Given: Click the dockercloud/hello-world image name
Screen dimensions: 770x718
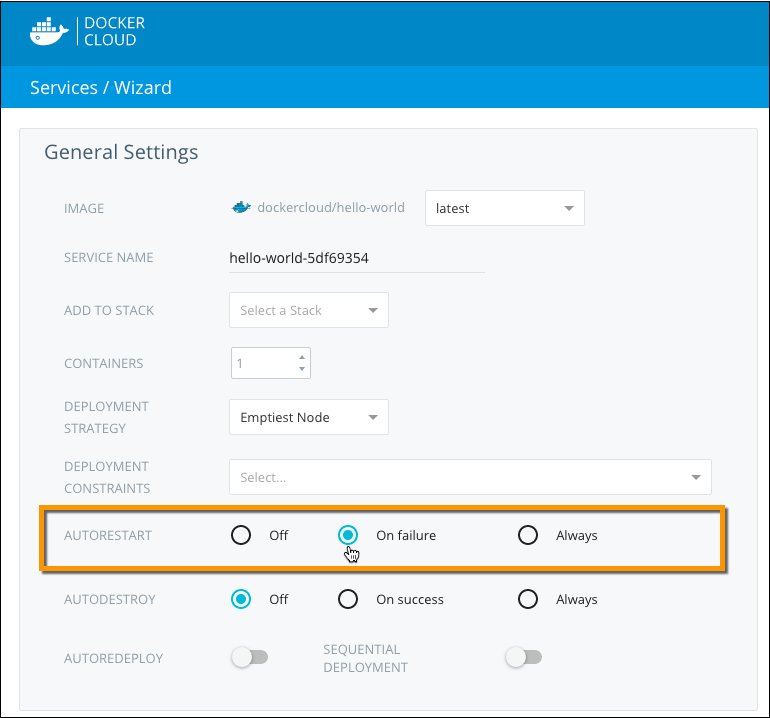Looking at the screenshot, I should [331, 208].
